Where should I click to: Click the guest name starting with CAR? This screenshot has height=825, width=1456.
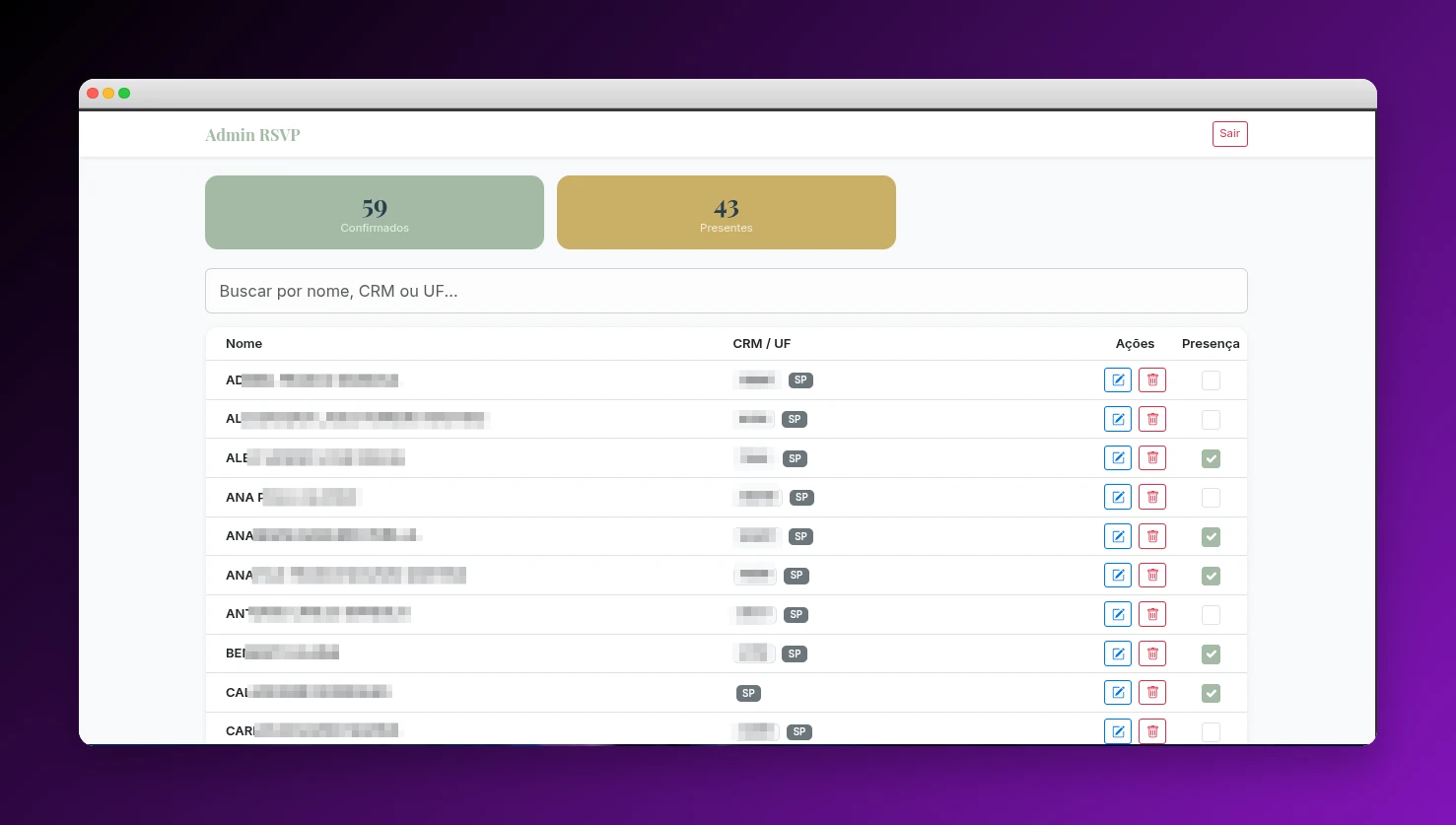[312, 731]
